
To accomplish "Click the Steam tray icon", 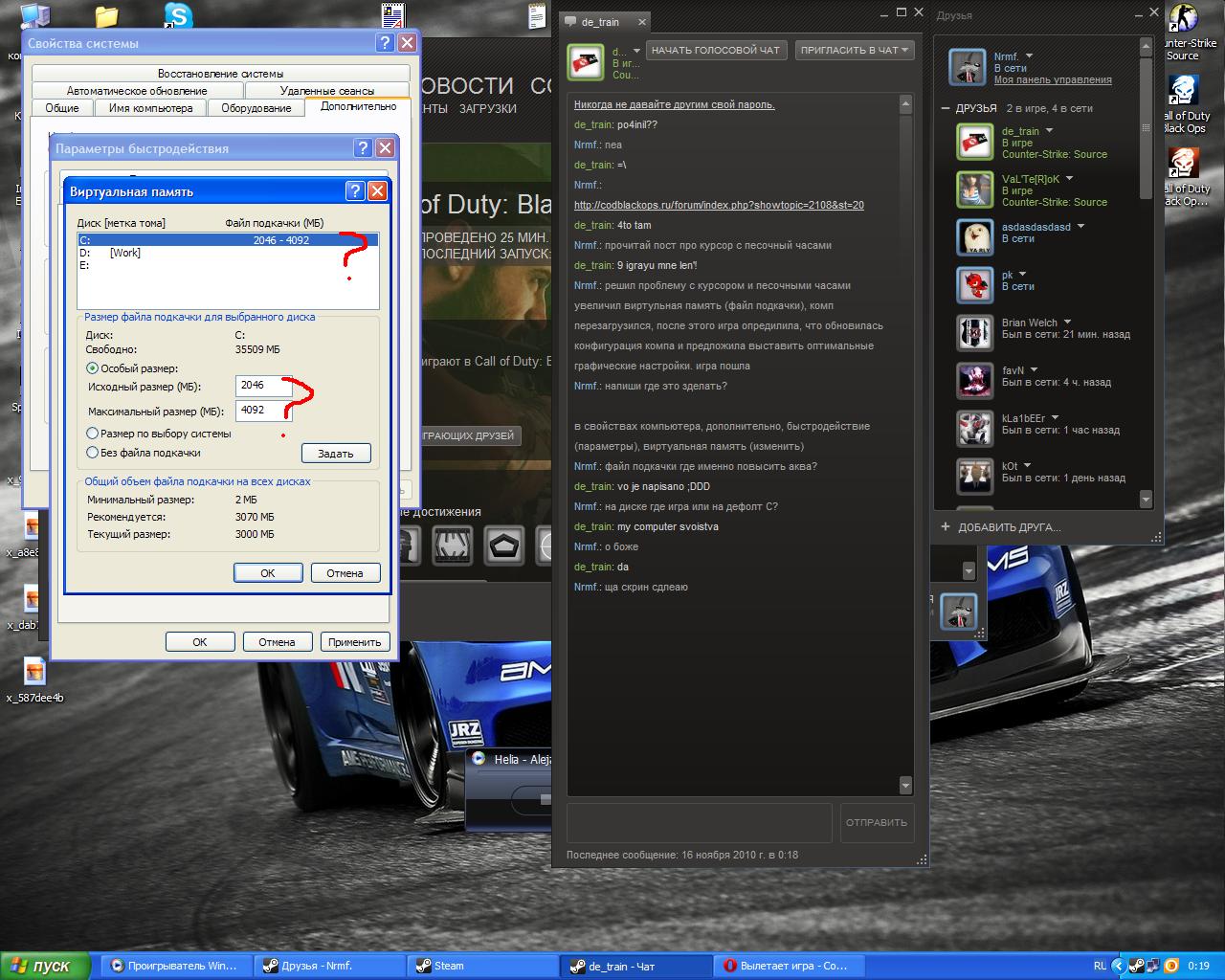I will click(1136, 966).
